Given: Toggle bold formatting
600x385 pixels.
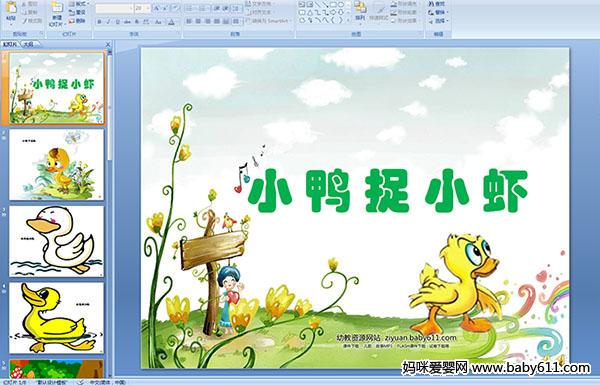Looking at the screenshot, I should click(100, 22).
